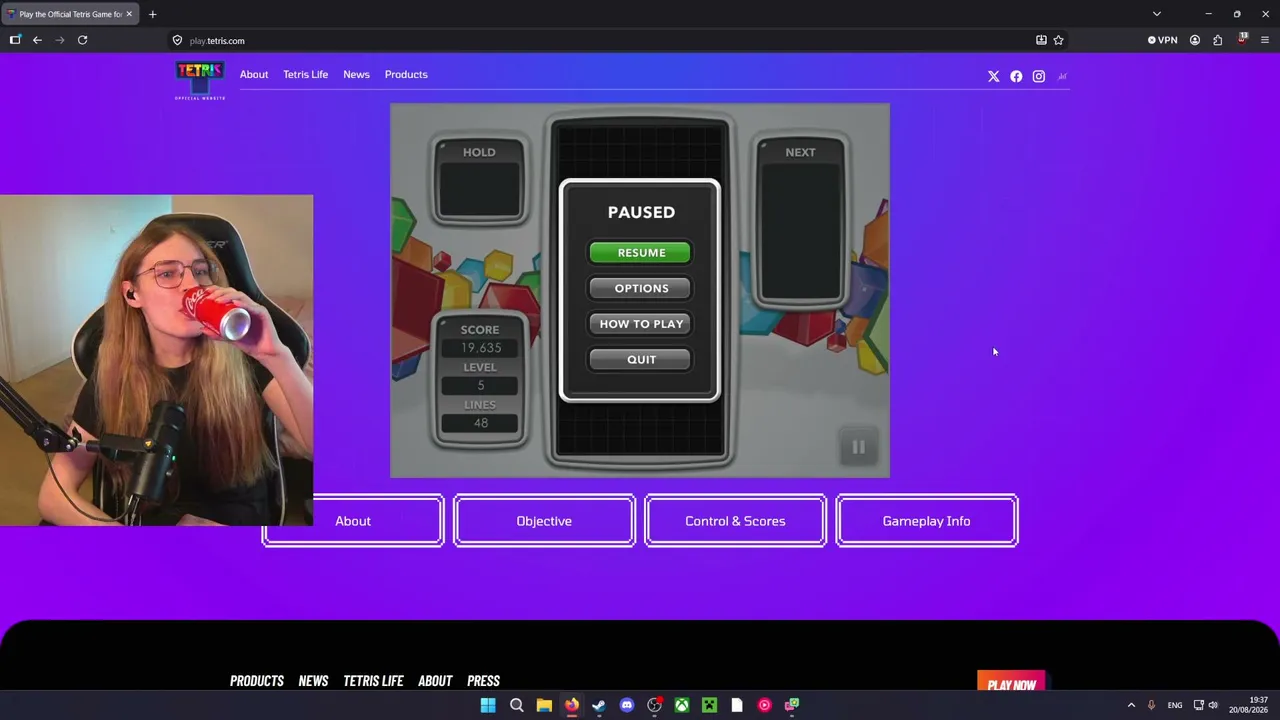Open About in the top navigation
The width and height of the screenshot is (1280, 720).
coord(254,74)
